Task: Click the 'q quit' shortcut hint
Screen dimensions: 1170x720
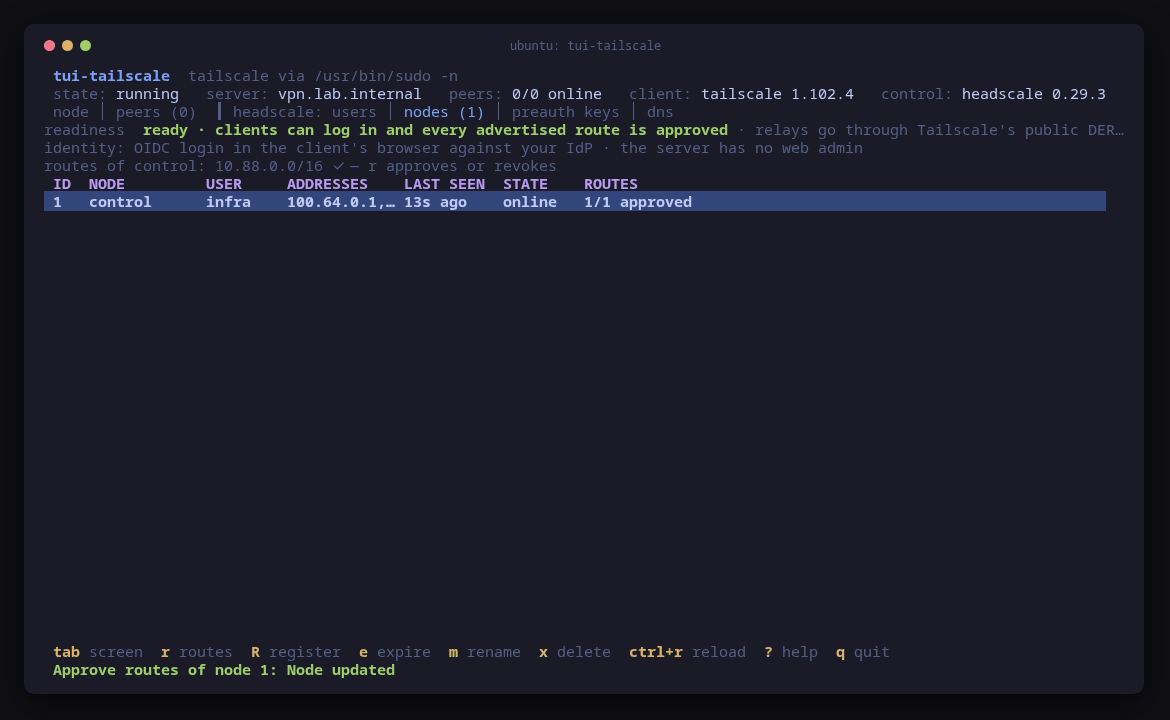Action: pos(863,652)
